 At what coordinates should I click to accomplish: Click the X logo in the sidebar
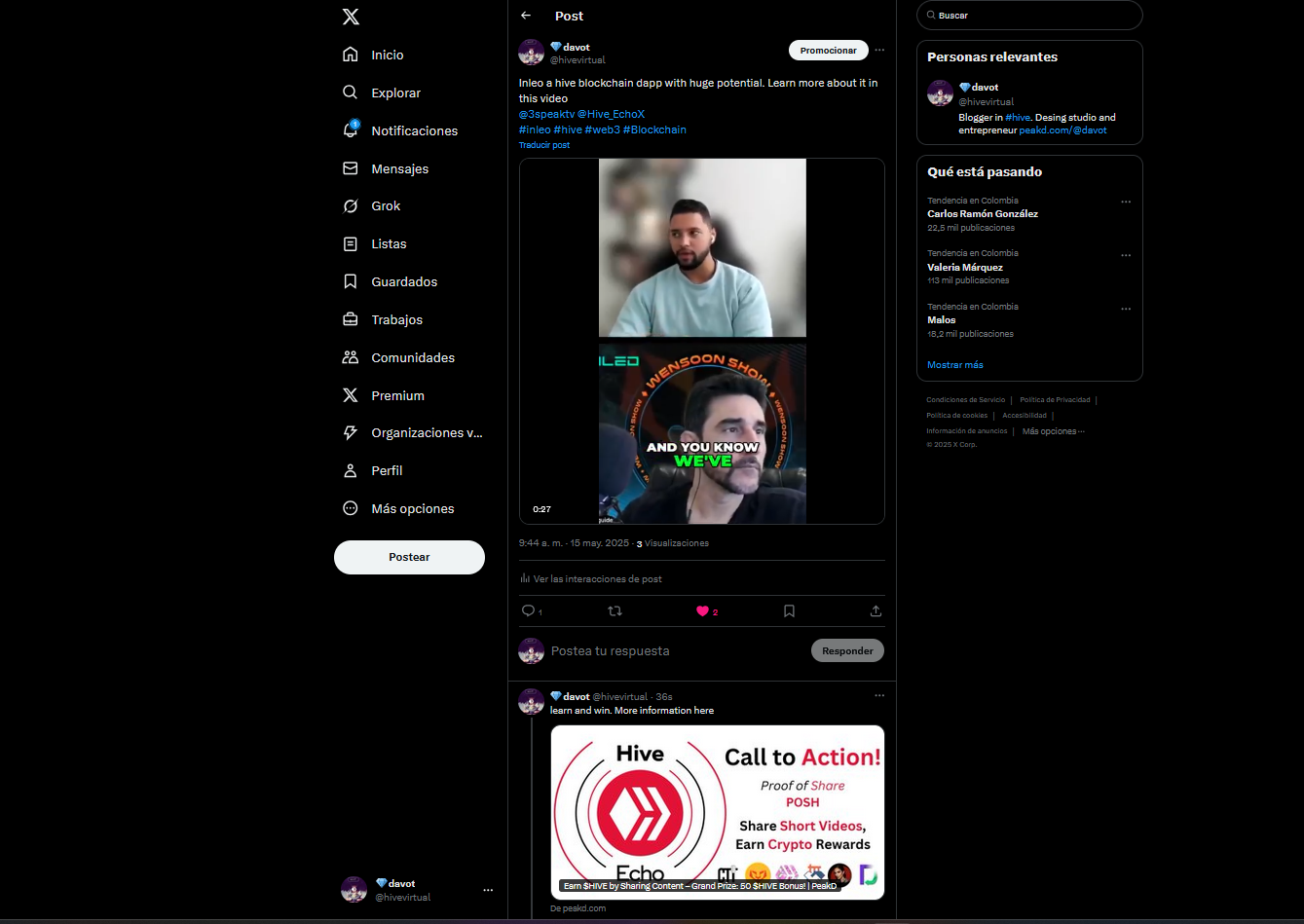(351, 17)
